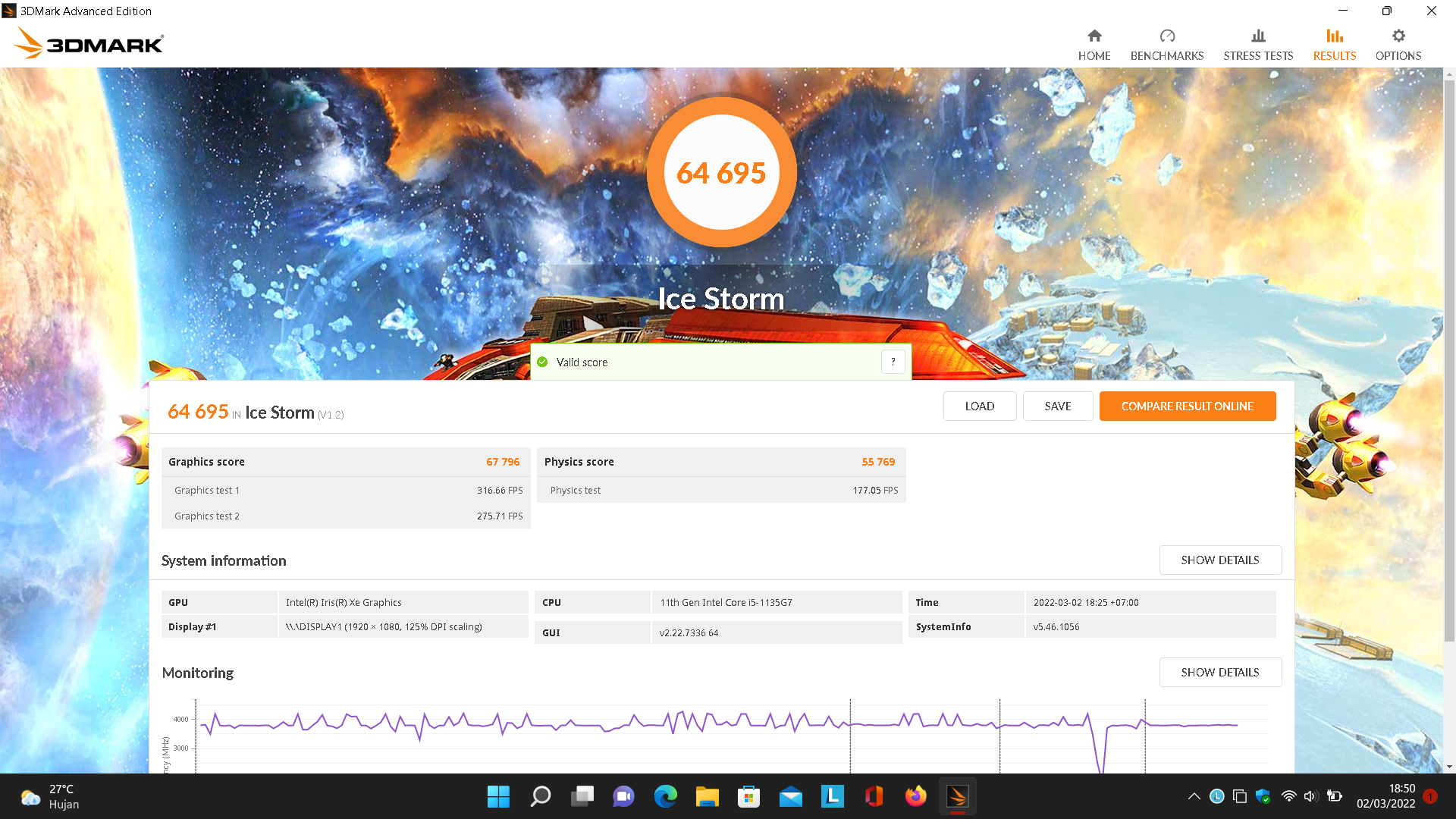Image resolution: width=1456 pixels, height=819 pixels.
Task: Show hidden system tray icons
Action: point(1194,796)
